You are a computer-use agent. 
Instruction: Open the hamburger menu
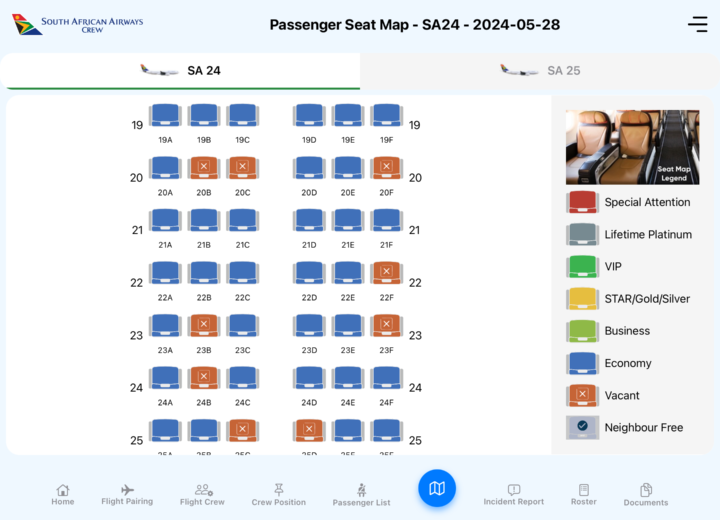coord(697,25)
